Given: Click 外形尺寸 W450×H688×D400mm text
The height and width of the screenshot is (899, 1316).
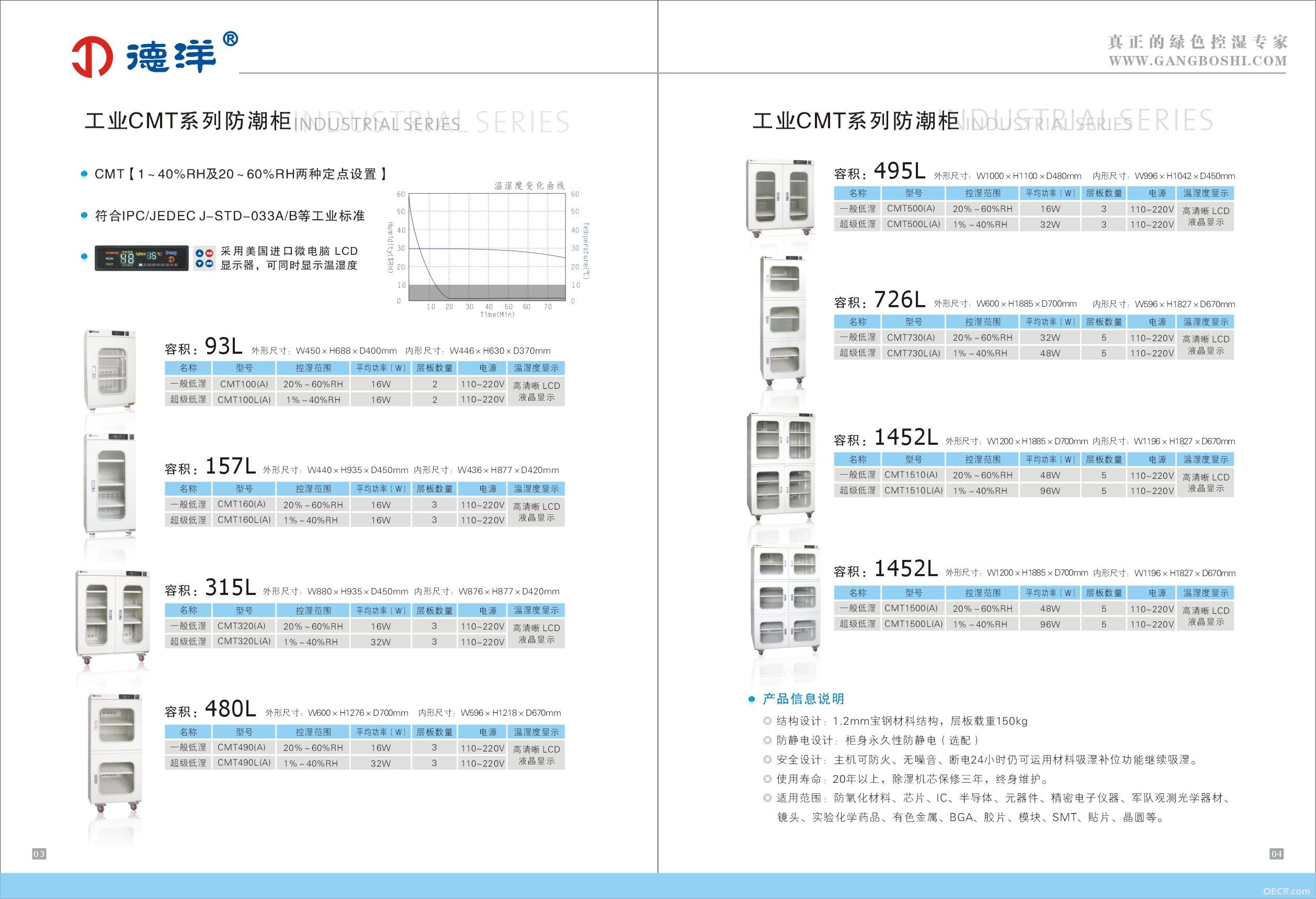Looking at the screenshot, I should coord(324,351).
